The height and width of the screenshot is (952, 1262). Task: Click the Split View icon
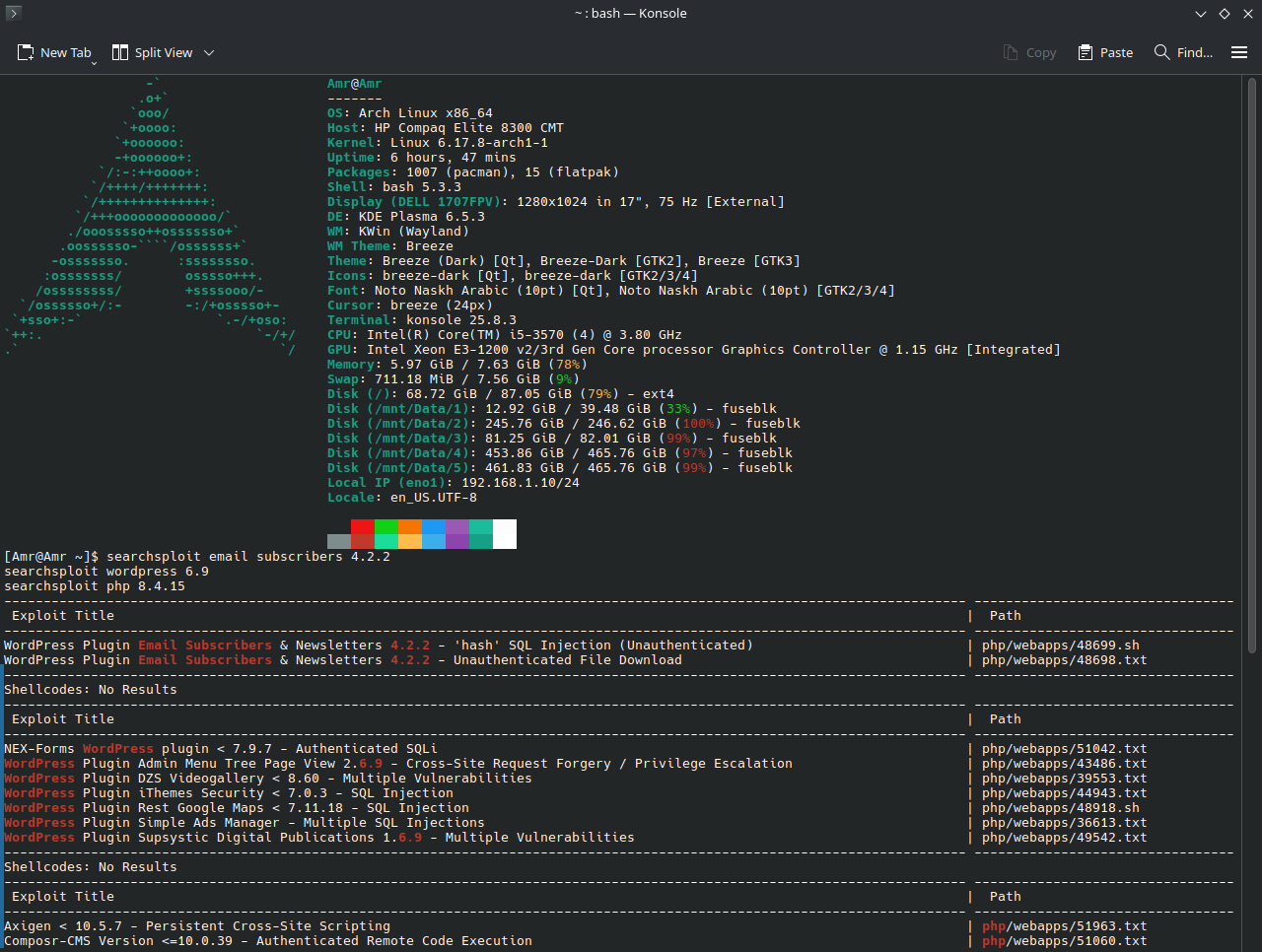(120, 52)
